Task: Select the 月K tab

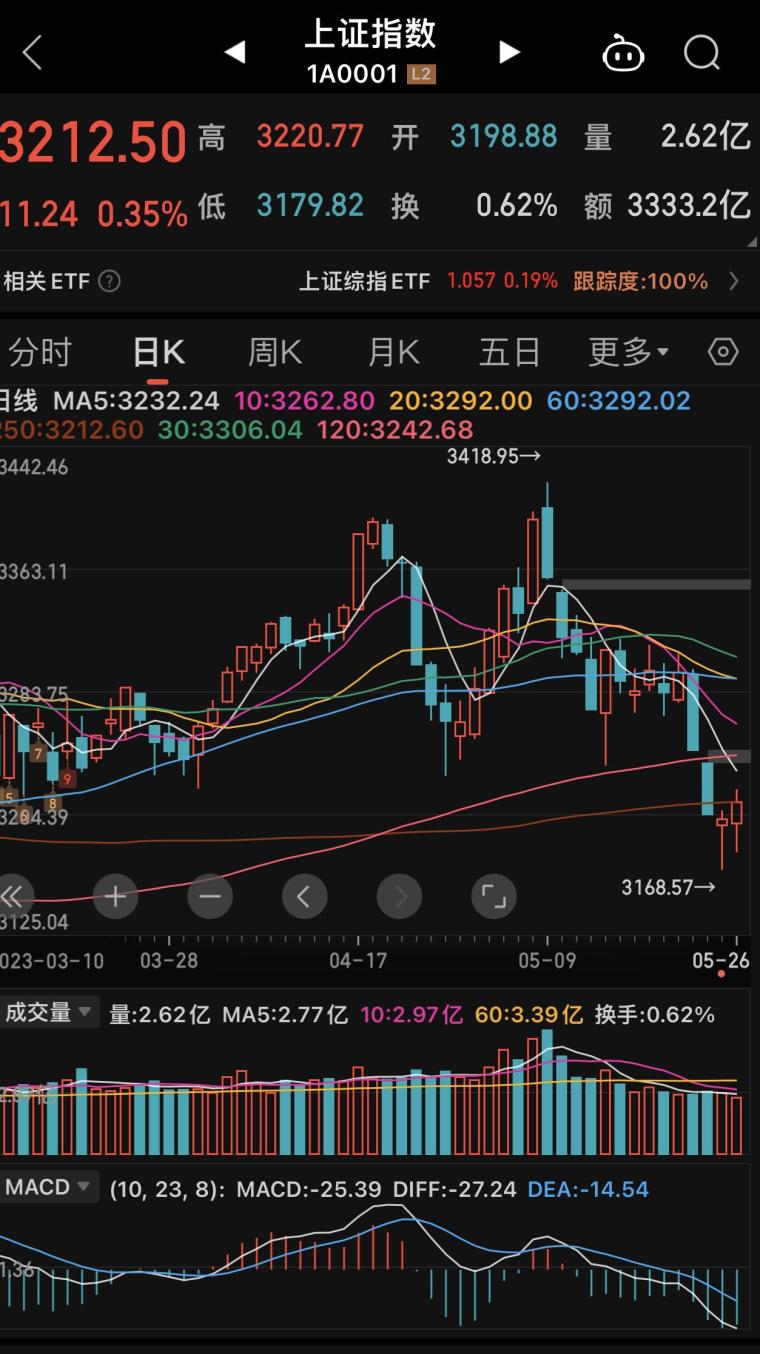Action: tap(393, 352)
